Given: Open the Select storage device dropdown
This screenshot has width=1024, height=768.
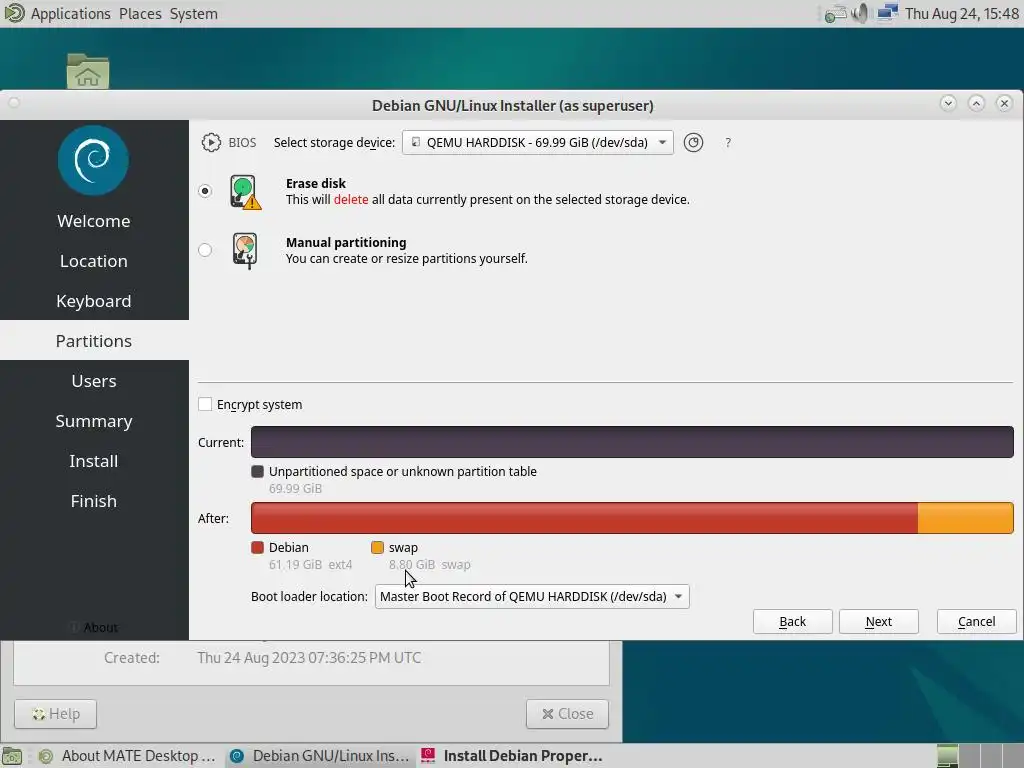Looking at the screenshot, I should click(x=537, y=142).
